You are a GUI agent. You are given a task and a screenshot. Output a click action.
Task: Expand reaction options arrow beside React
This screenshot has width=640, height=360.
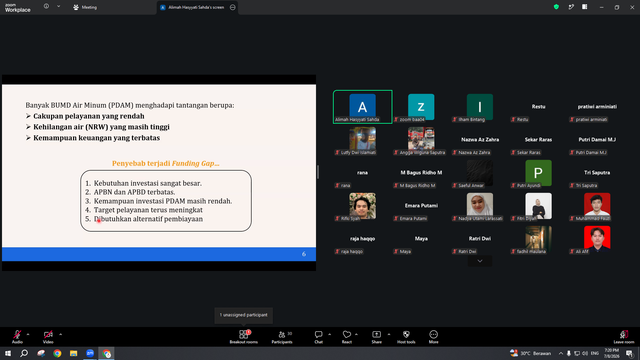tap(356, 334)
